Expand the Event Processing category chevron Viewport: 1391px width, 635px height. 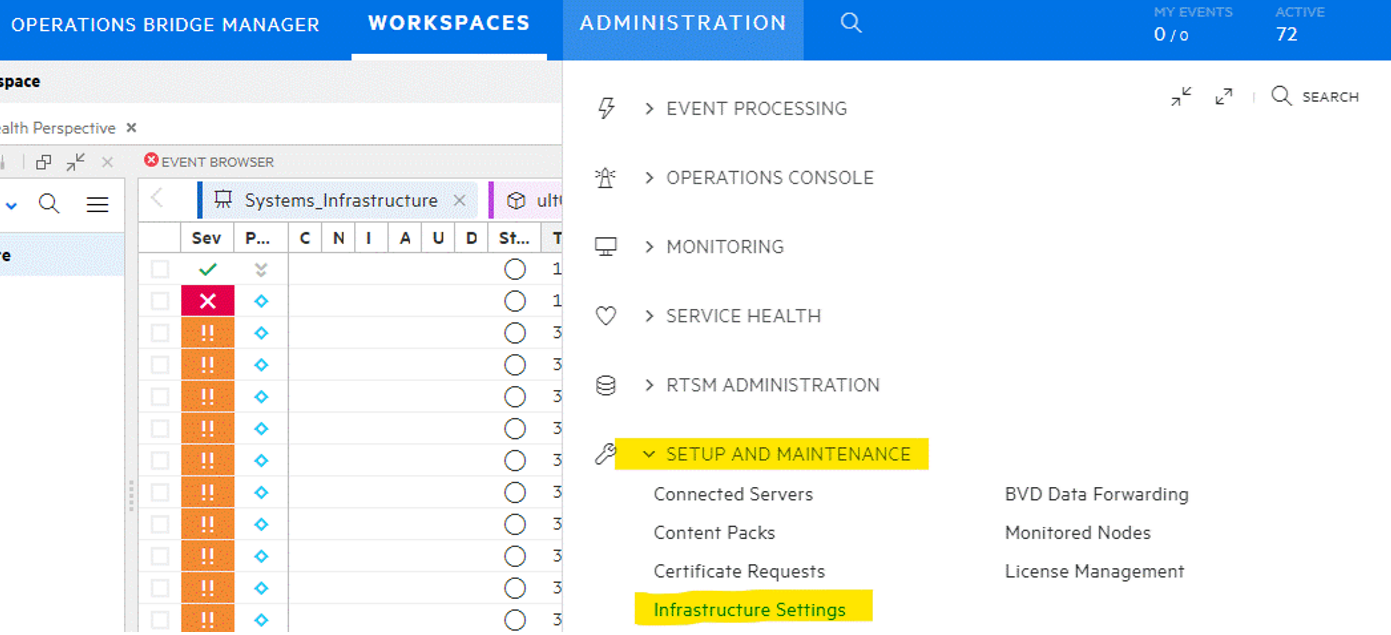tap(649, 108)
